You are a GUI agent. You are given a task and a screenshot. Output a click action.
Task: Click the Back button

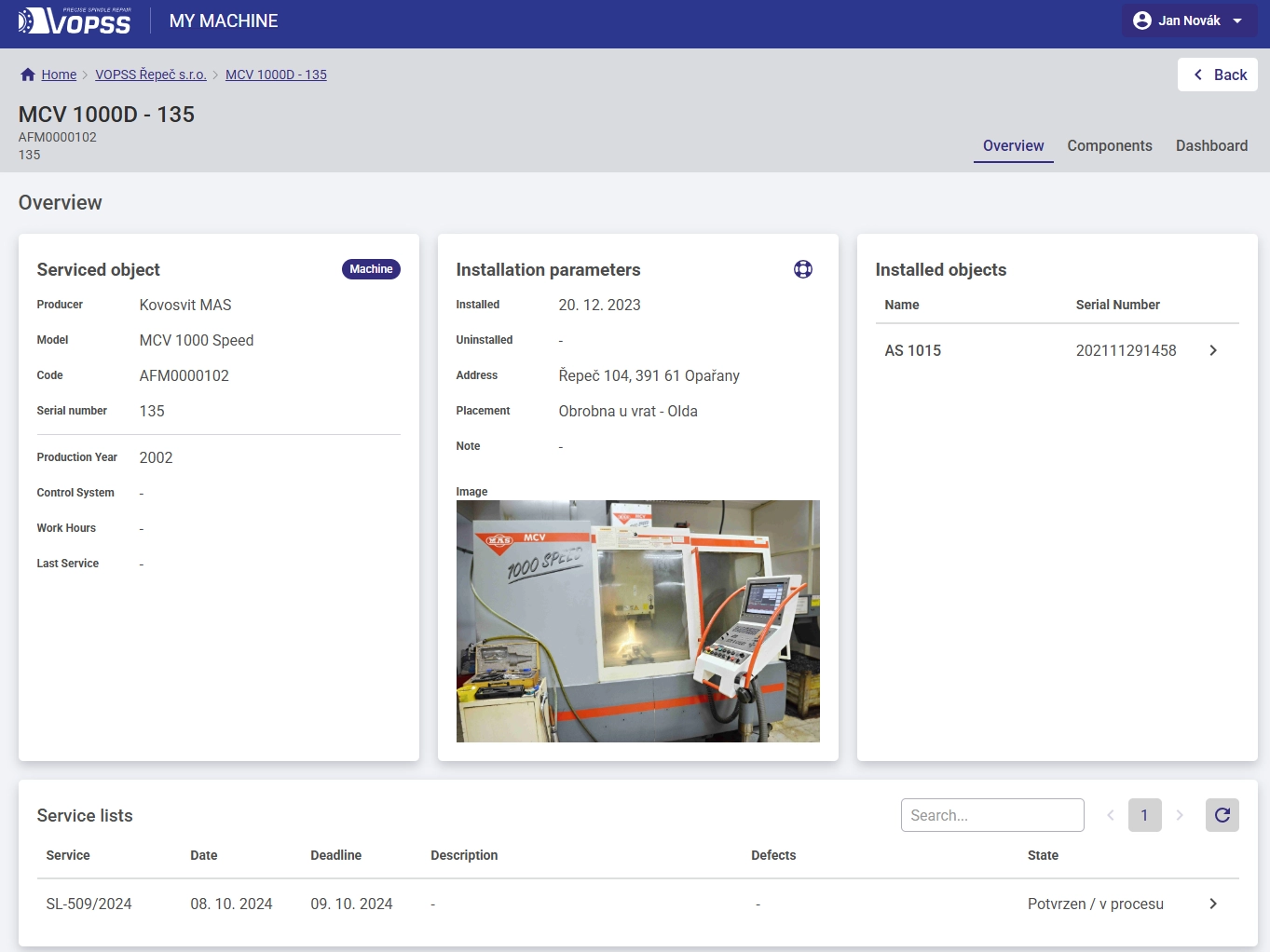(1218, 75)
